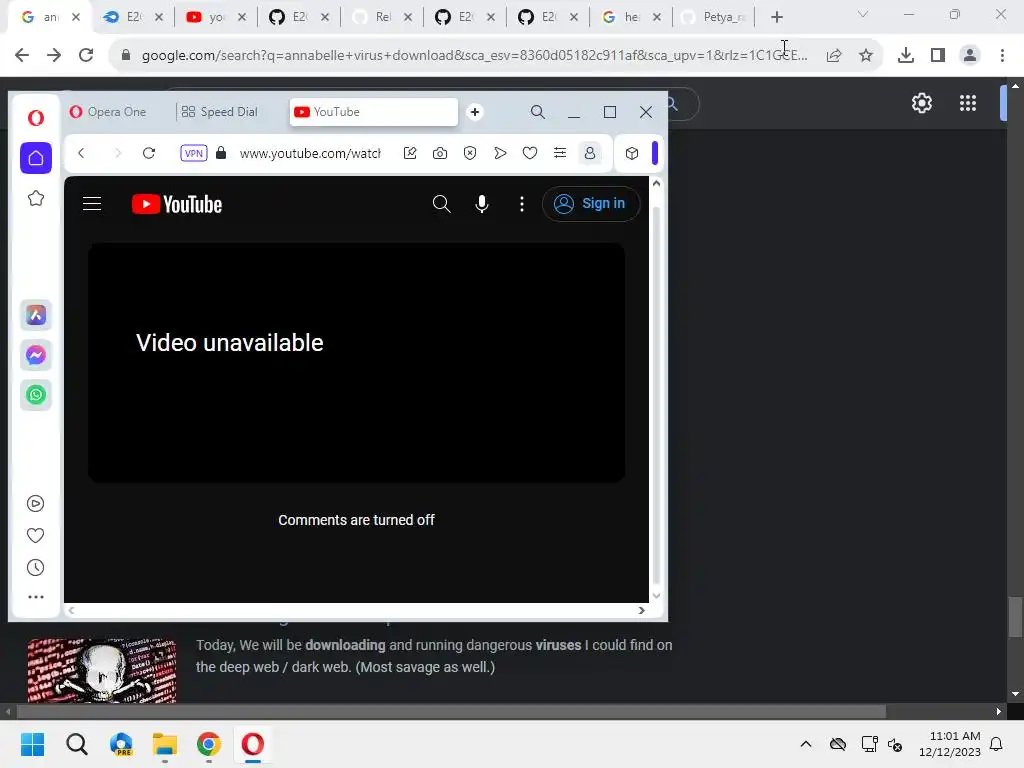Open WhatsApp in Opera sidebar
Screen dimensions: 1024x768
pyautogui.click(x=36, y=395)
